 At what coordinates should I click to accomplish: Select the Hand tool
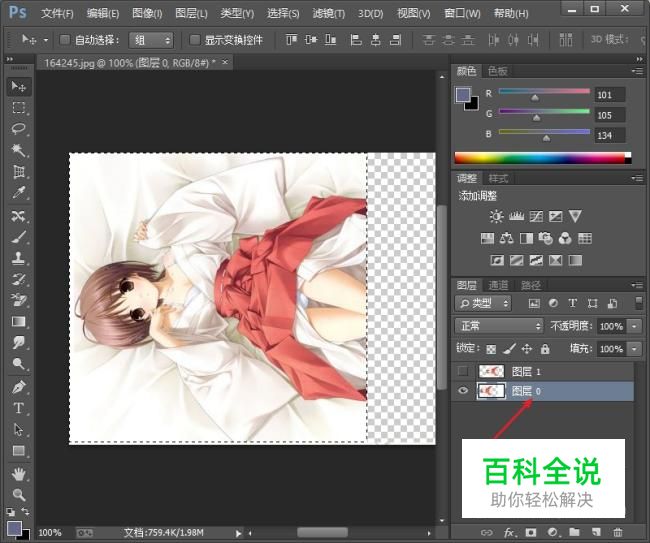pos(19,474)
